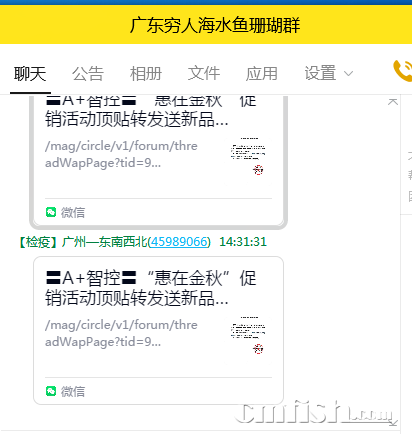Click the WeChat icon in lower card
Viewport: 412px width, 434px height.
(x=51, y=391)
